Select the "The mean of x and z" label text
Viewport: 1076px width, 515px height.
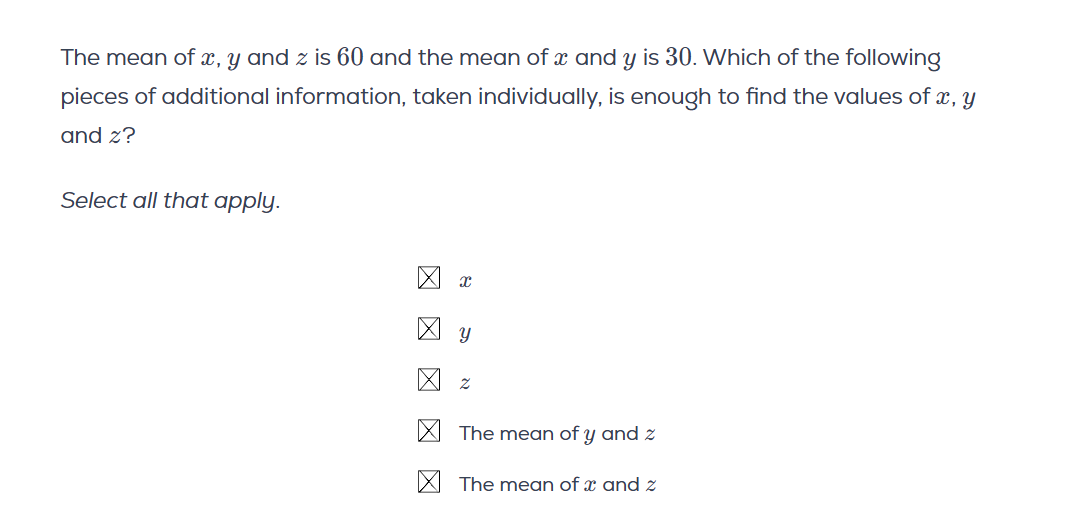tap(557, 485)
